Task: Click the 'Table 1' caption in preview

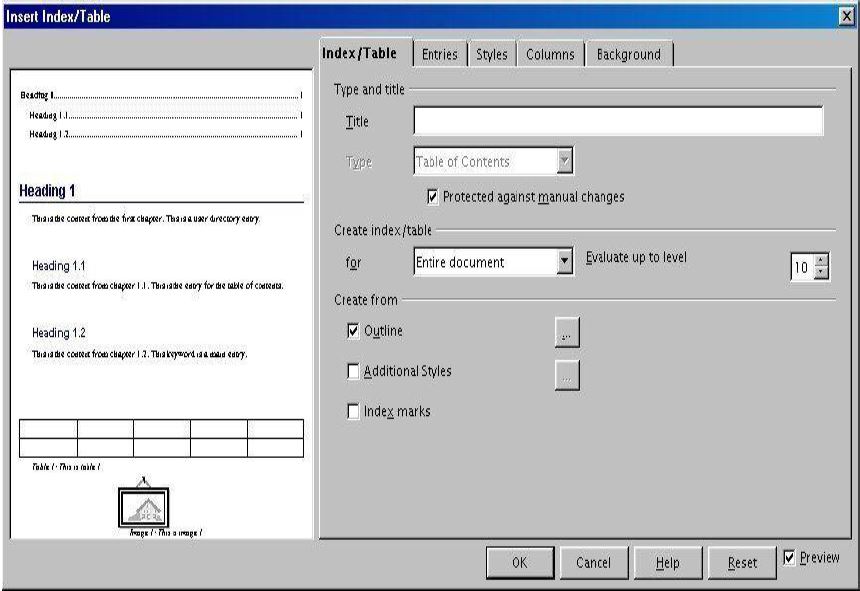Action: [66, 467]
